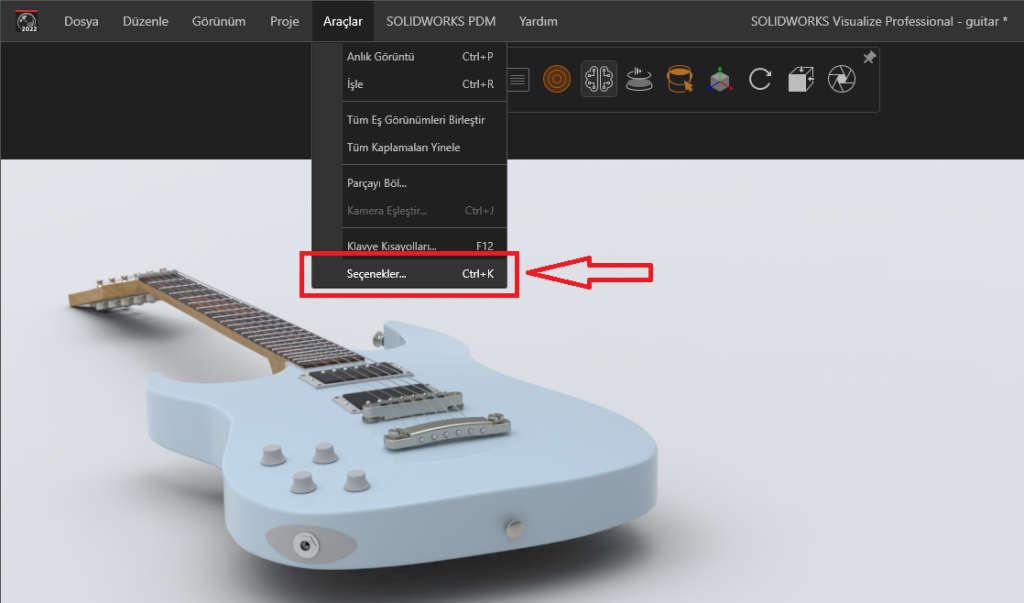Toggle the toolbar pin icon
The width and height of the screenshot is (1024, 603).
pos(869,58)
